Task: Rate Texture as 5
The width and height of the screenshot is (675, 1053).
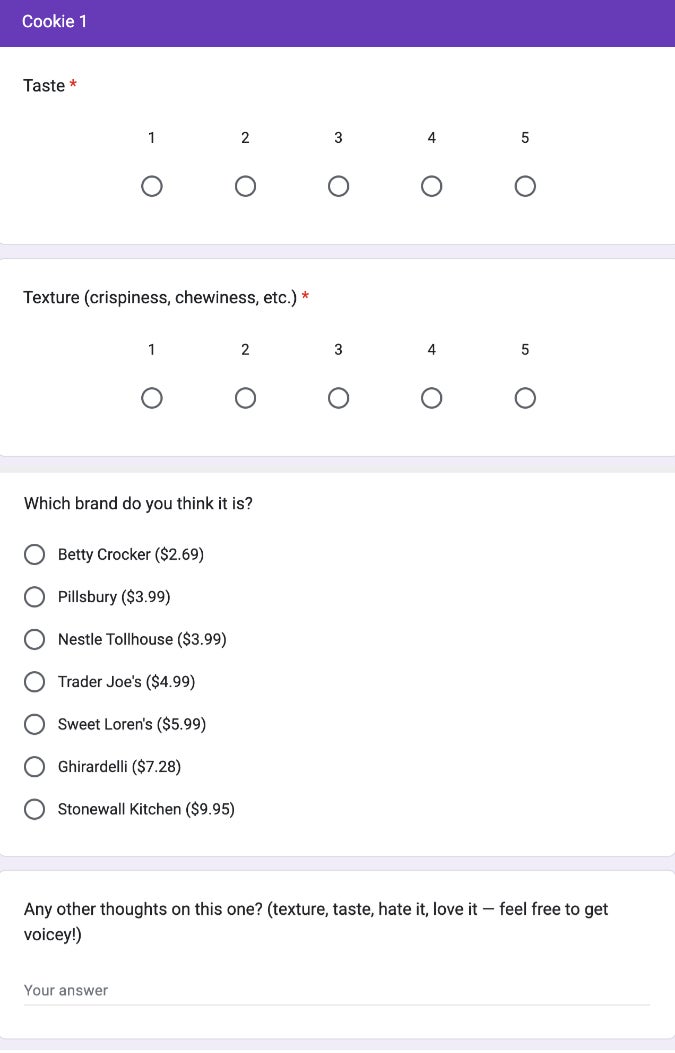Action: [x=525, y=397]
